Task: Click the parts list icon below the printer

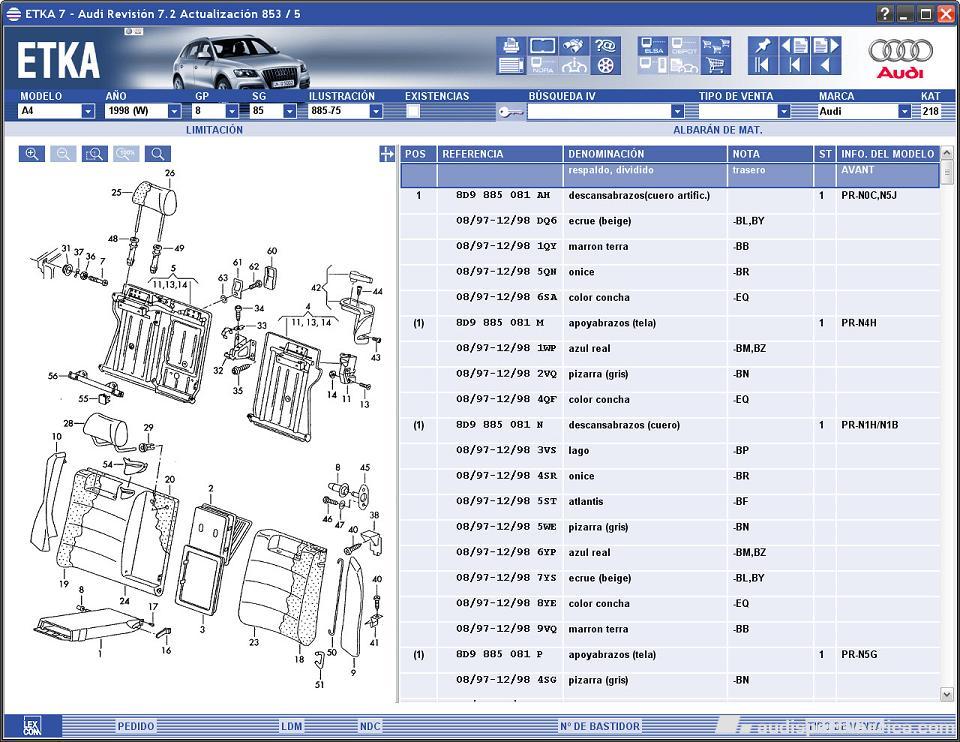Action: point(511,65)
